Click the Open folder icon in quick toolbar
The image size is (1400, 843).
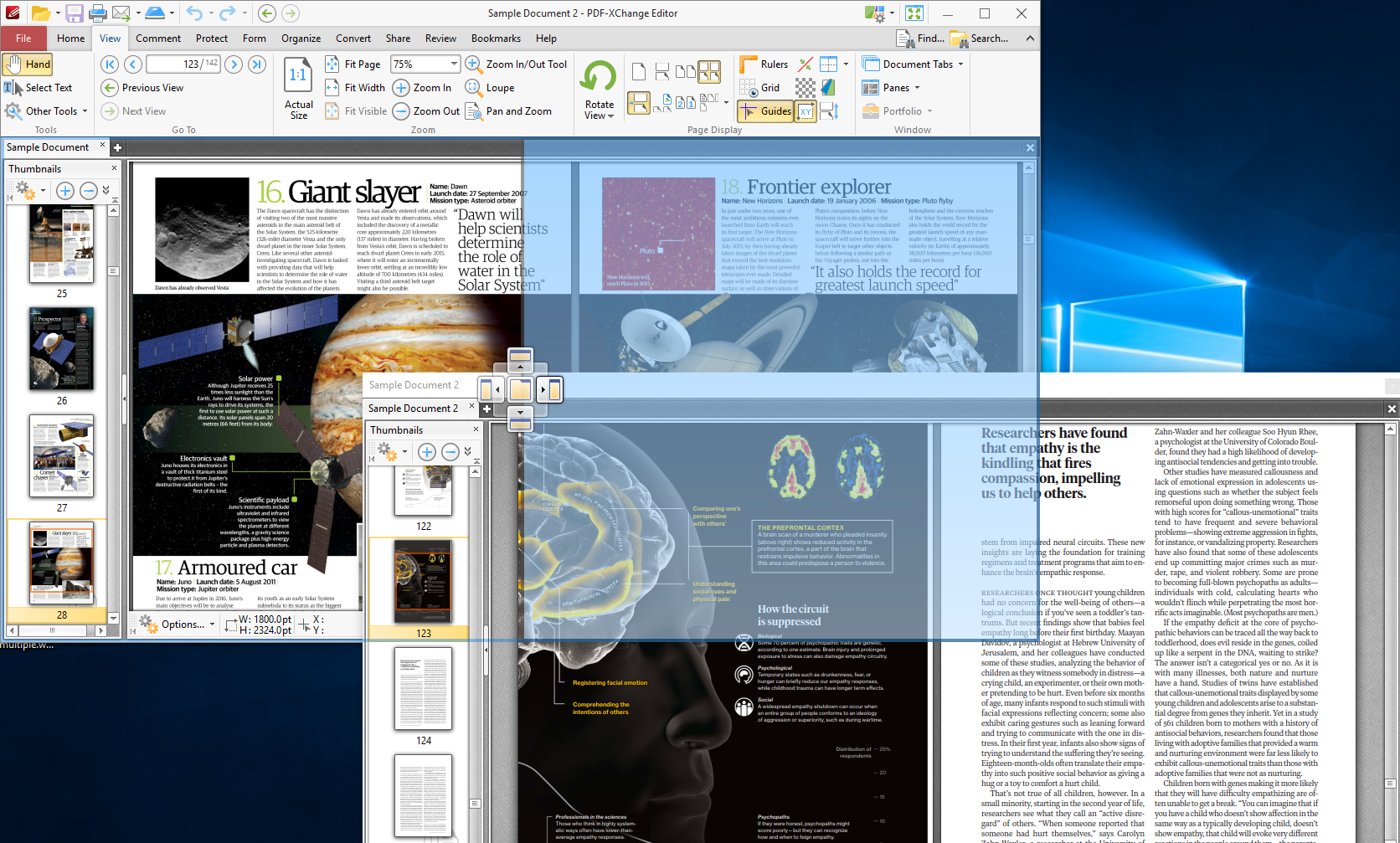click(x=40, y=13)
